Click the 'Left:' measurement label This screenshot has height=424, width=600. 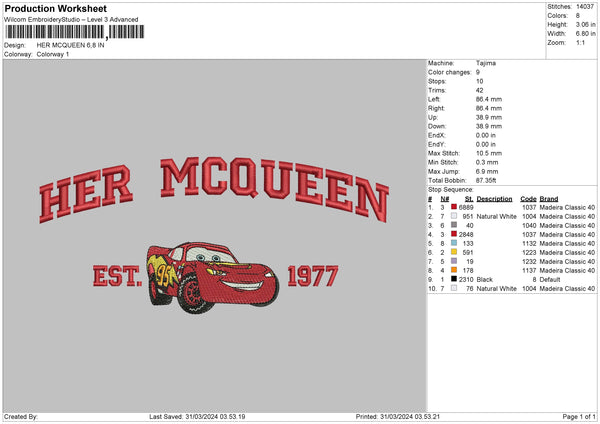pyautogui.click(x=434, y=99)
